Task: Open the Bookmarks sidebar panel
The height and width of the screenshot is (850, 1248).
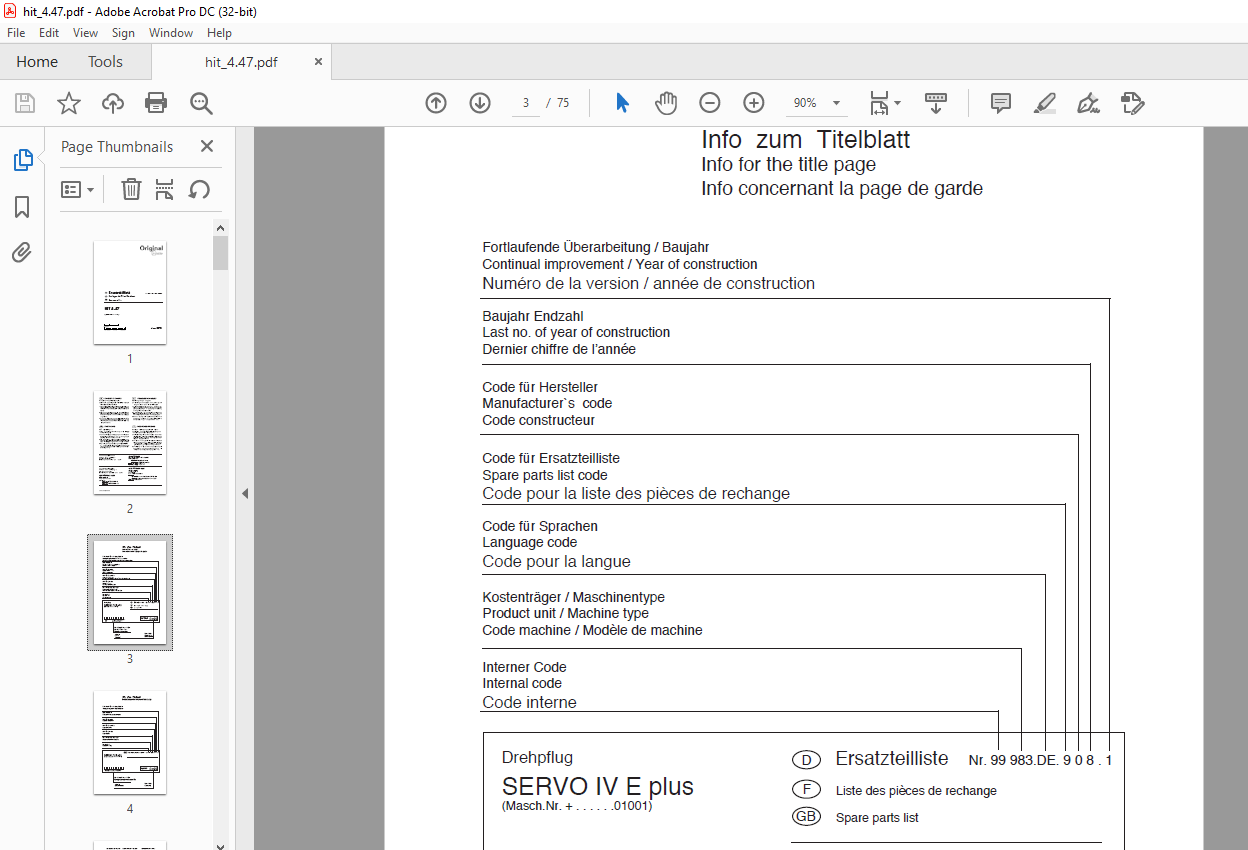Action: [x=22, y=207]
